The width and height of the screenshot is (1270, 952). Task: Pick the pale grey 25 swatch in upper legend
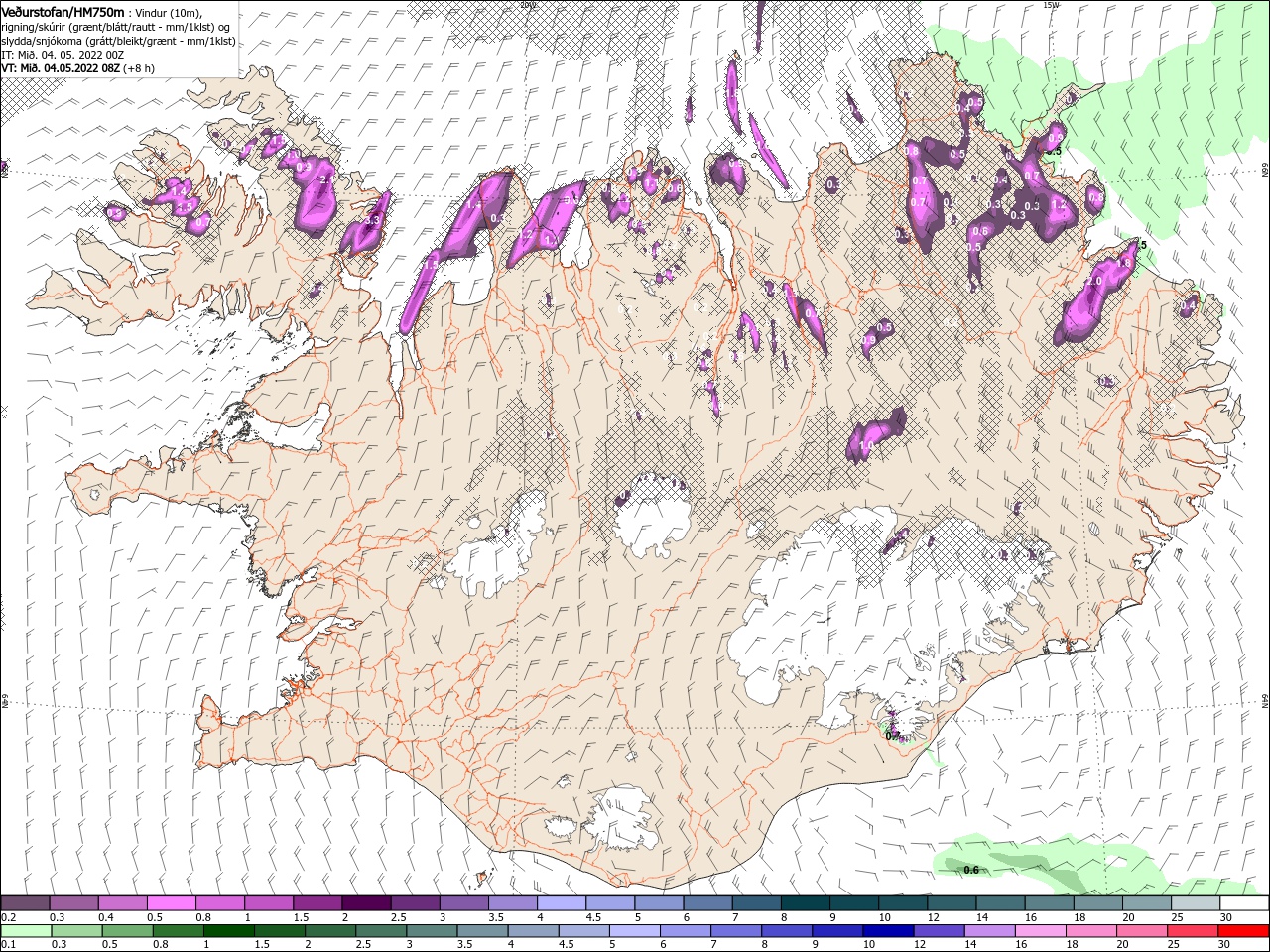coord(1196,903)
